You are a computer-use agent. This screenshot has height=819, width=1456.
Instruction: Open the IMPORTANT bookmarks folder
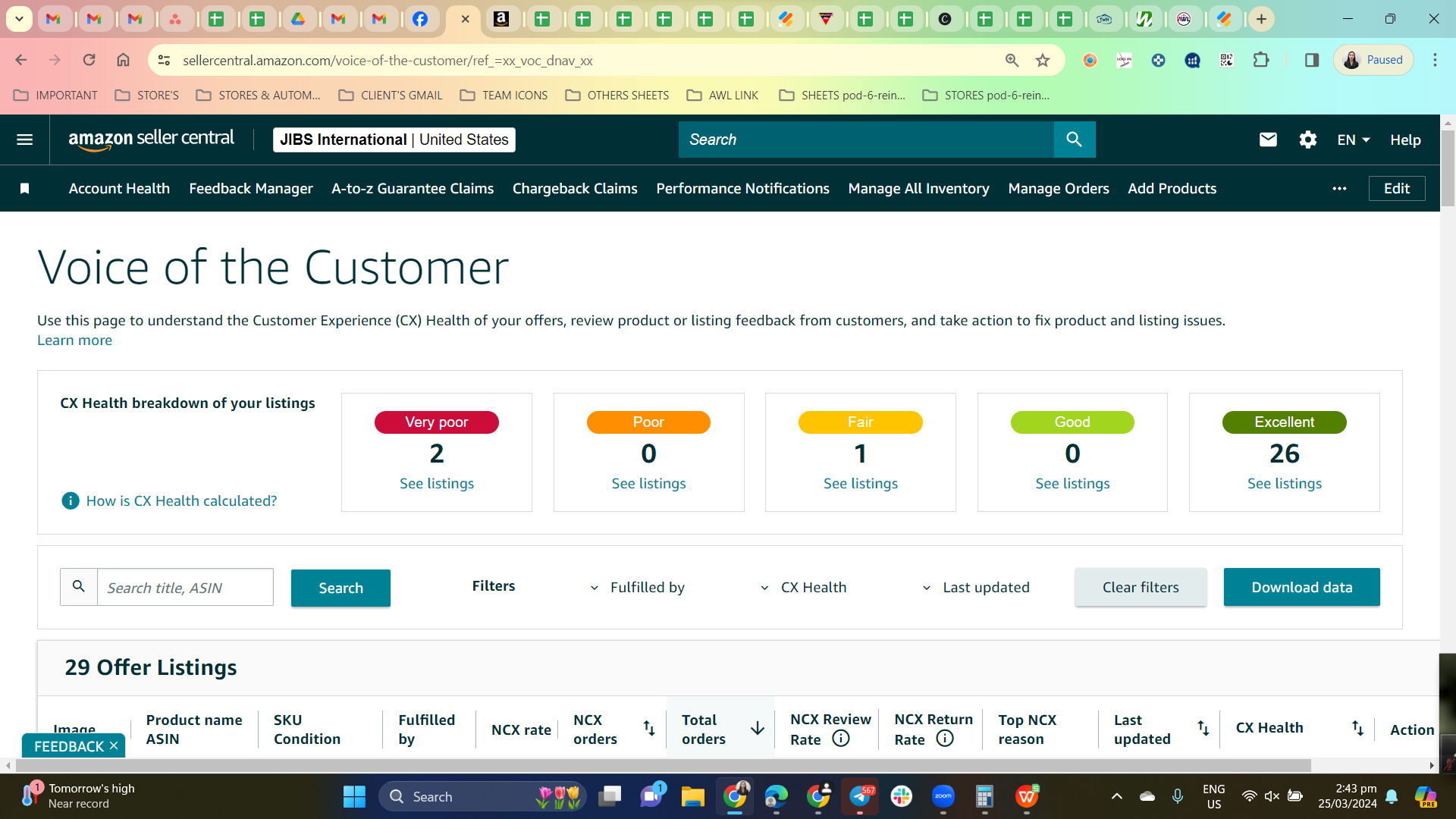coord(55,95)
